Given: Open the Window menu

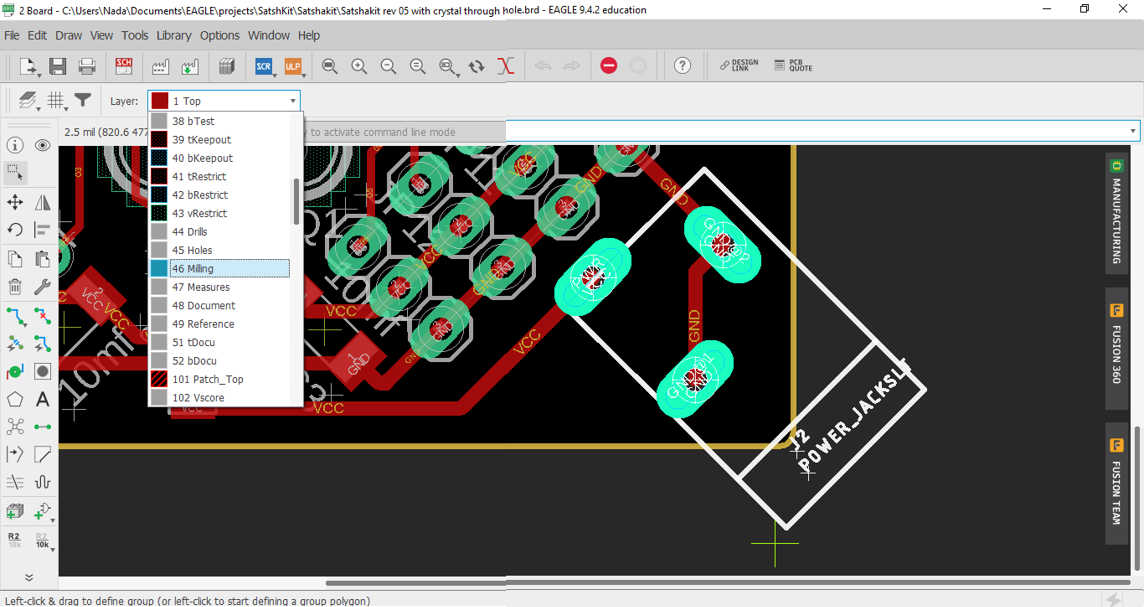Looking at the screenshot, I should [x=268, y=35].
